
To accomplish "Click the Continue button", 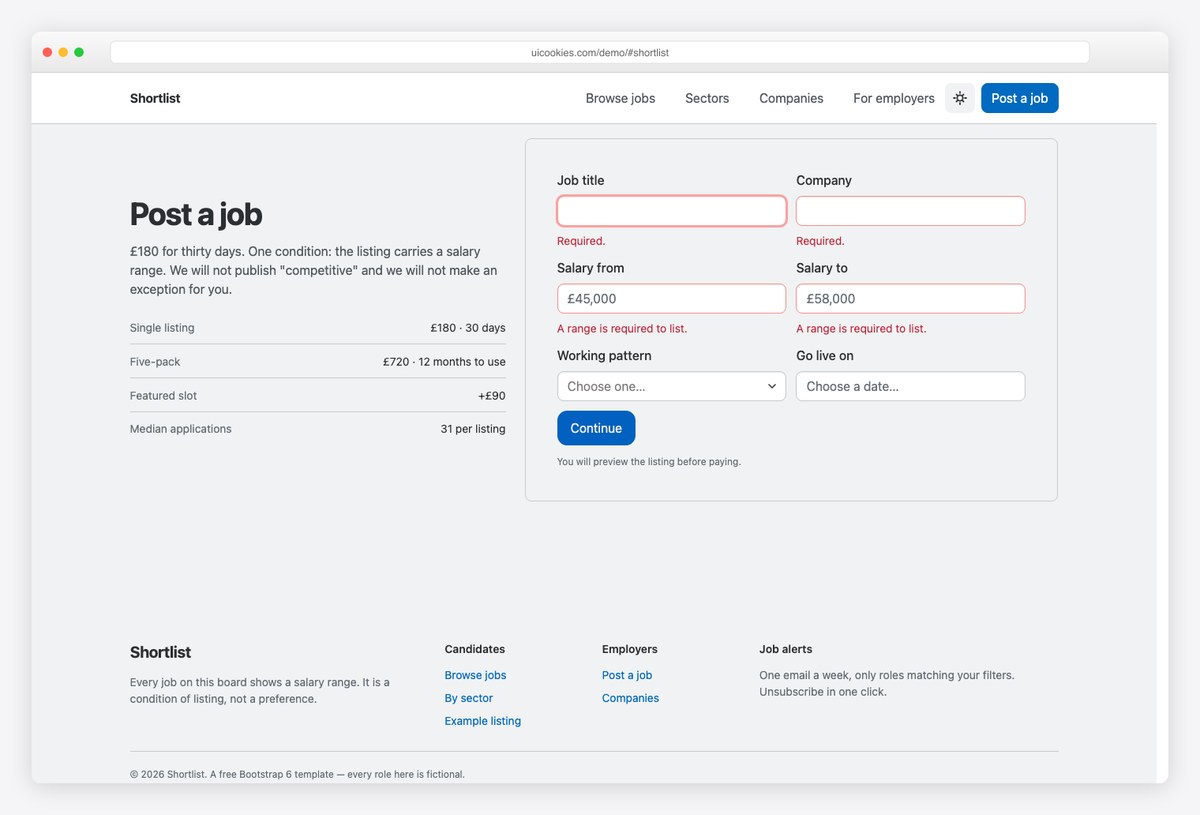I will pyautogui.click(x=596, y=428).
